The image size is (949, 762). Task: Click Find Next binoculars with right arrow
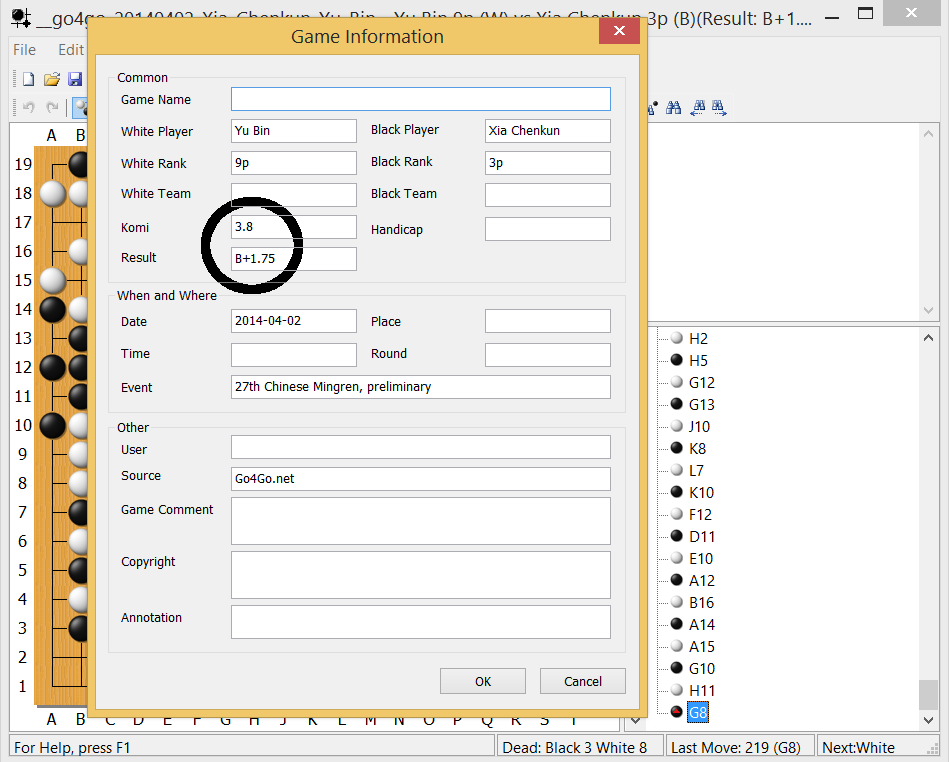(719, 108)
